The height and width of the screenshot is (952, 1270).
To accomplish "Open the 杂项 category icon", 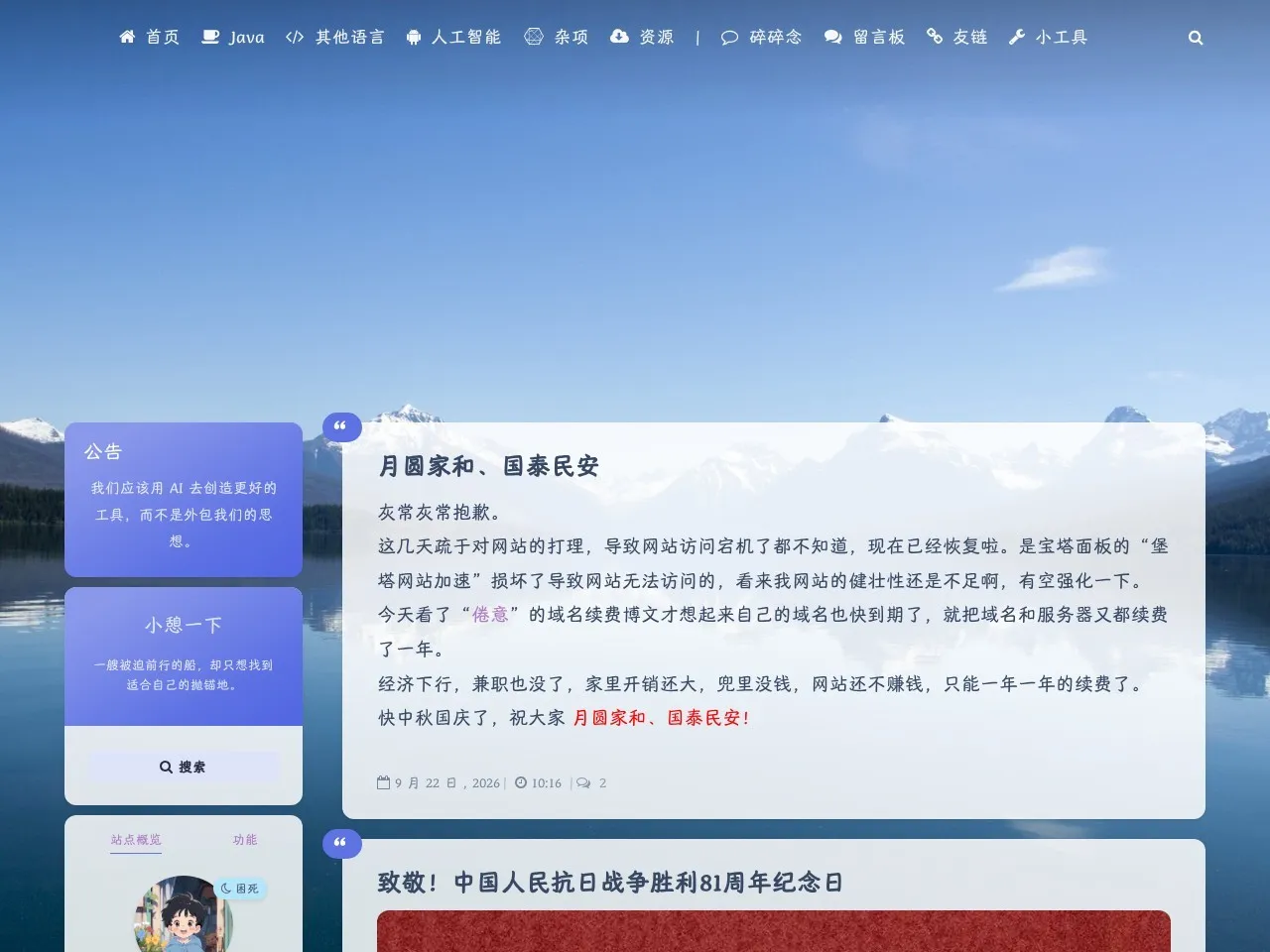I will (x=534, y=37).
